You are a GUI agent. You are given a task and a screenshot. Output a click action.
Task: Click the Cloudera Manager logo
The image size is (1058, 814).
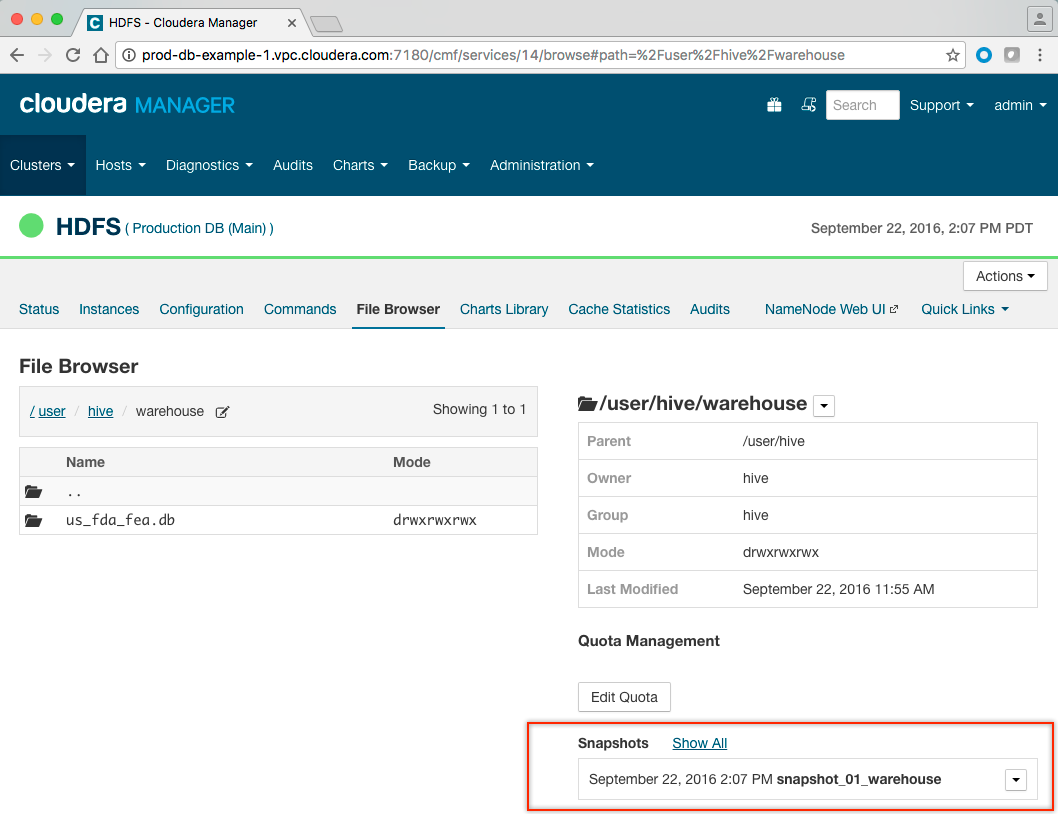click(127, 105)
